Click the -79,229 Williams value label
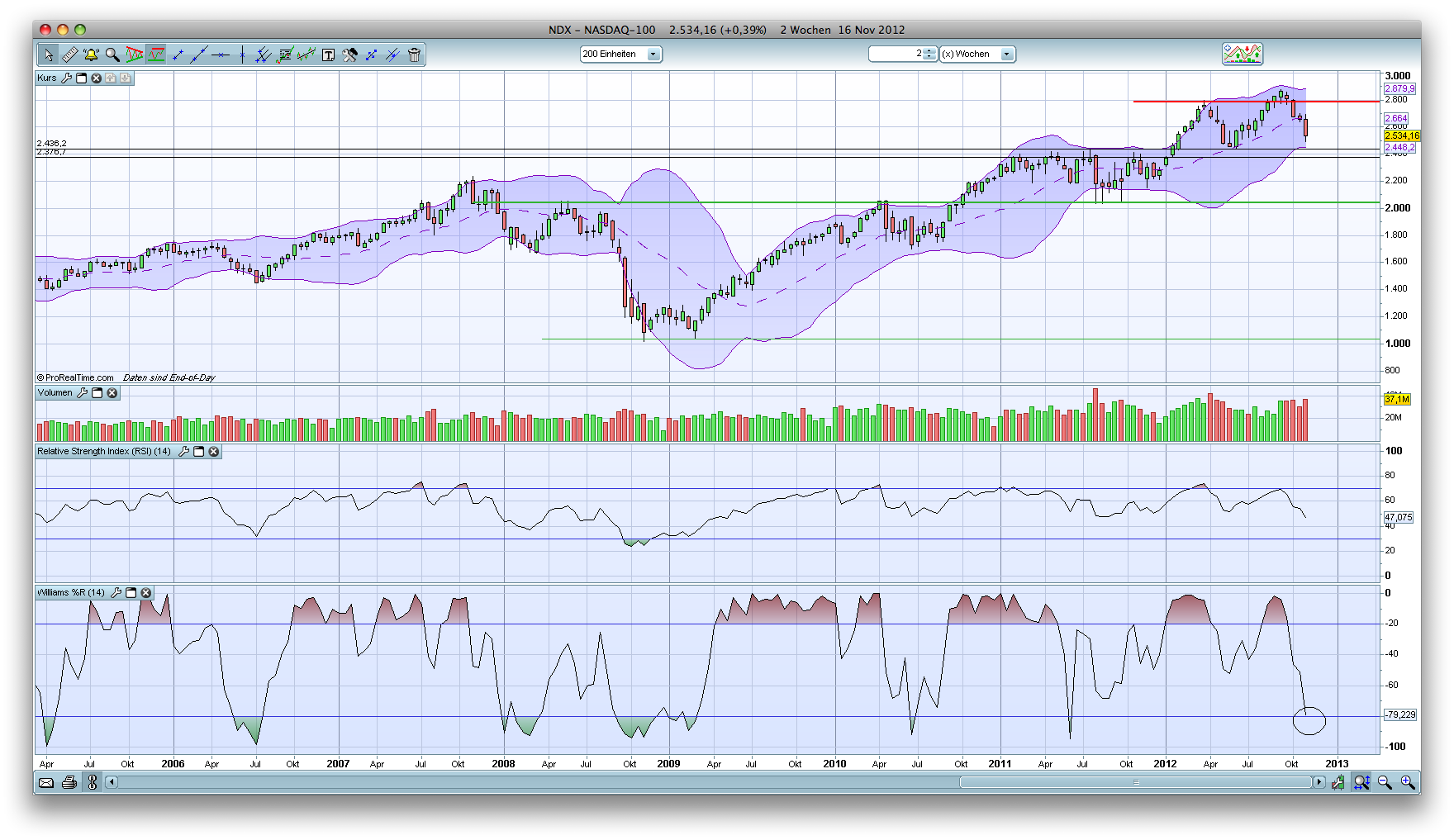Image resolution: width=1454 pixels, height=840 pixels. click(1400, 715)
